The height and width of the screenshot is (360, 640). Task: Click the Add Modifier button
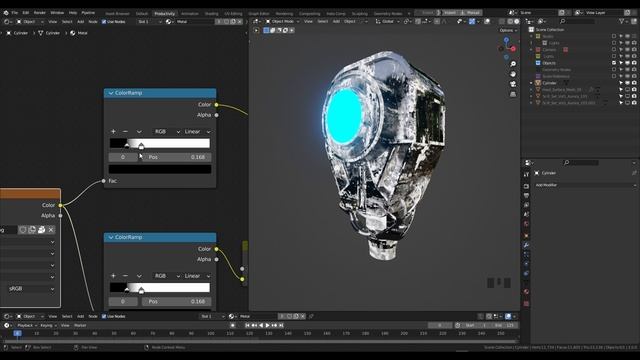[x=585, y=185]
